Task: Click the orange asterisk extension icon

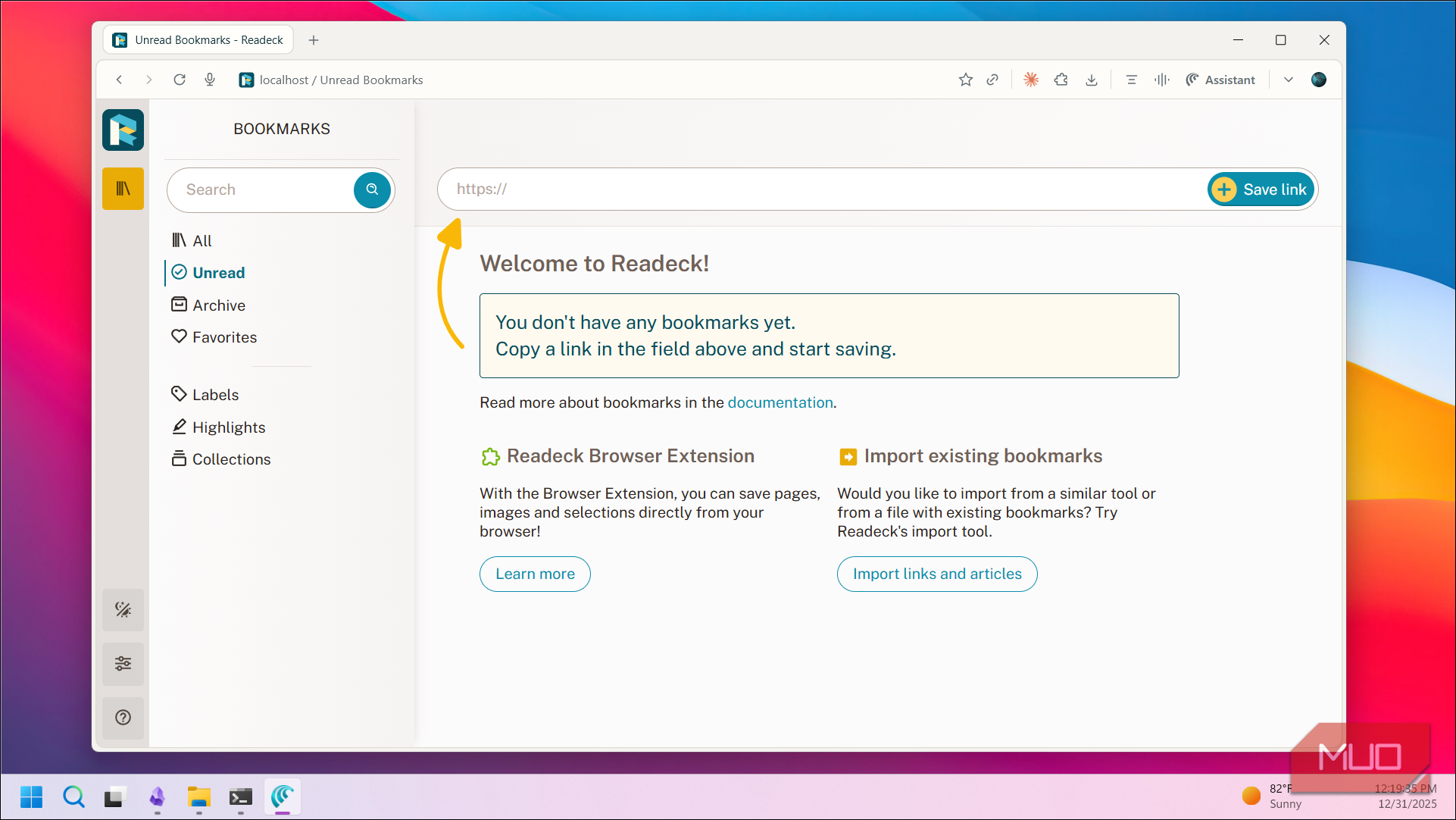Action: click(x=1031, y=80)
